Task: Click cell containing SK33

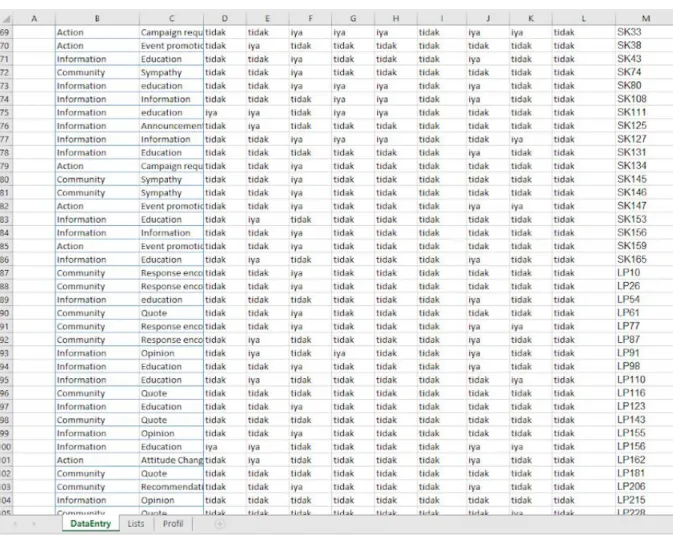Action: click(644, 32)
